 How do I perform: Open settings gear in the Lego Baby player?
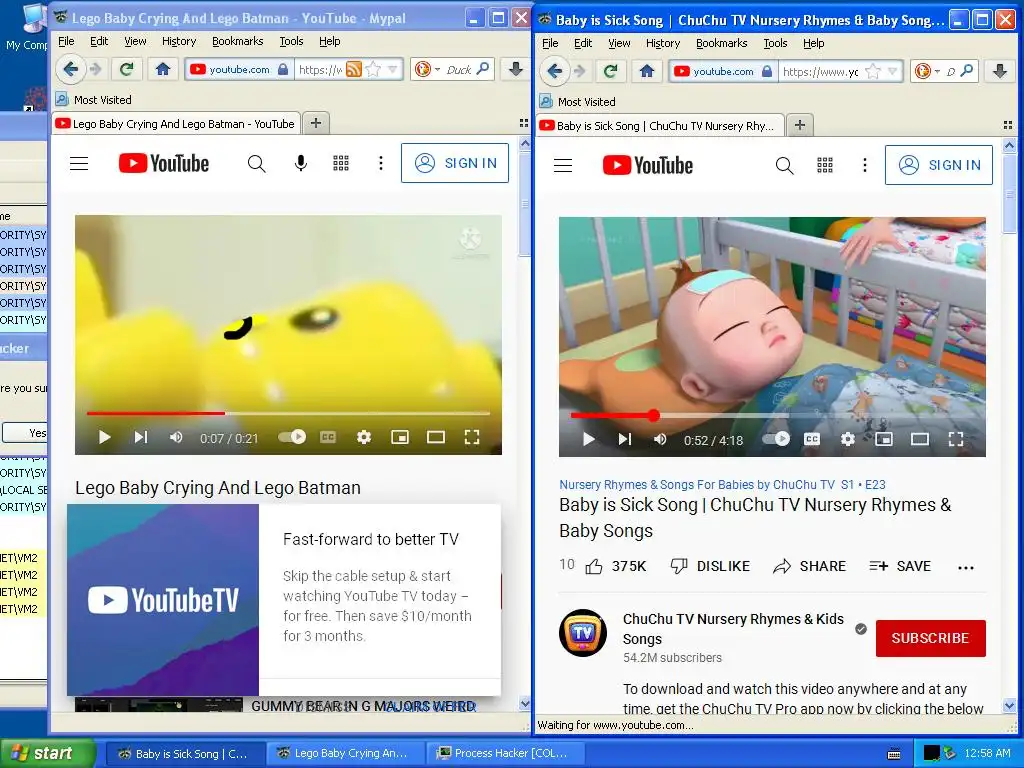click(x=364, y=437)
